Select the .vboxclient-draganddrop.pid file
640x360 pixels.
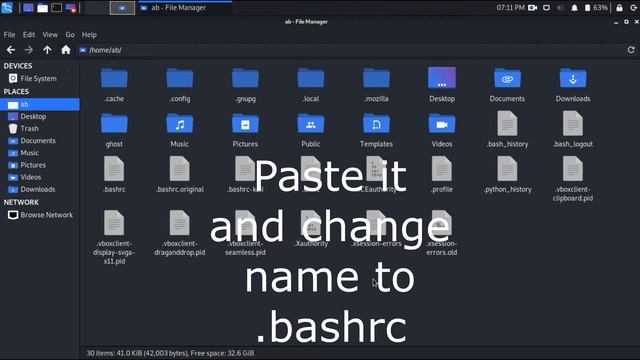pos(180,233)
